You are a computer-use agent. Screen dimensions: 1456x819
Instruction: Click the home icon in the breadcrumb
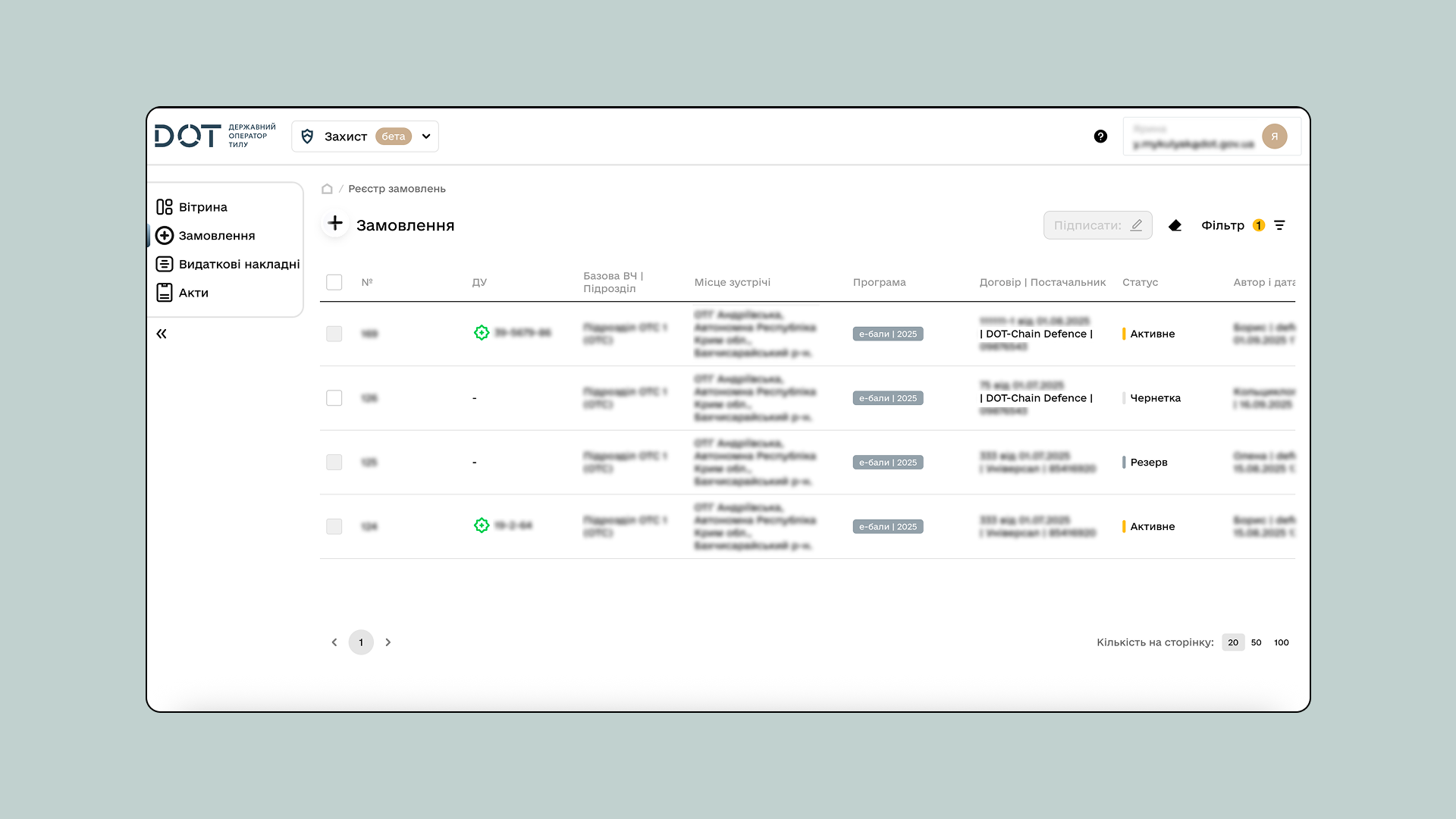326,189
